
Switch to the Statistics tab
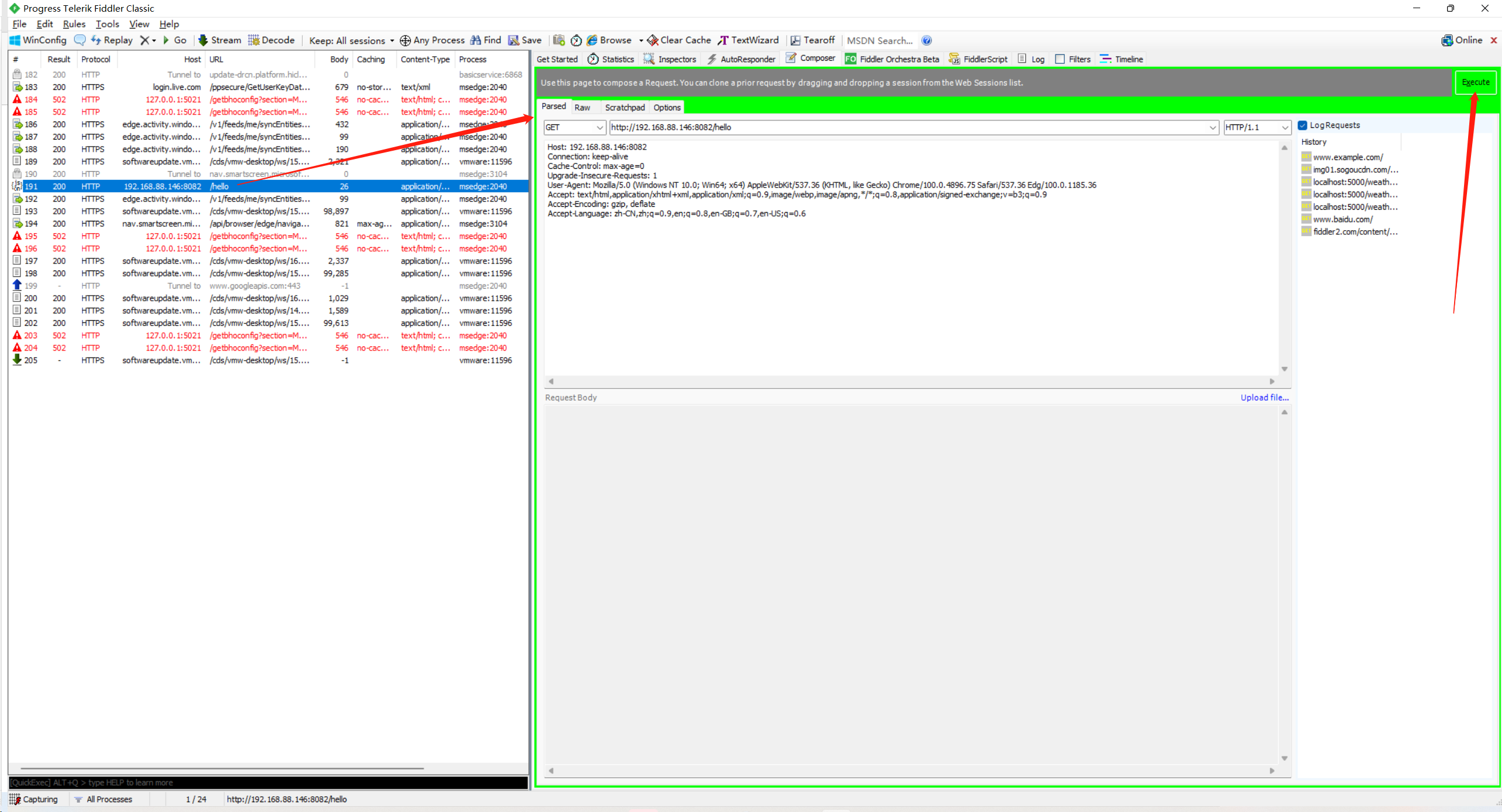611,59
